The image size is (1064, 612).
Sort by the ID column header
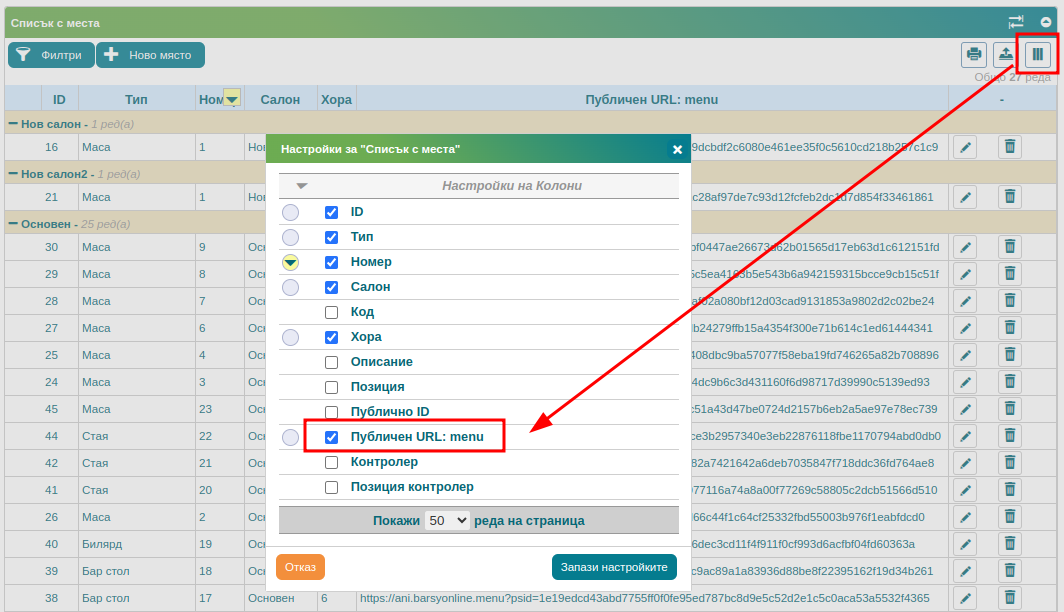point(60,100)
